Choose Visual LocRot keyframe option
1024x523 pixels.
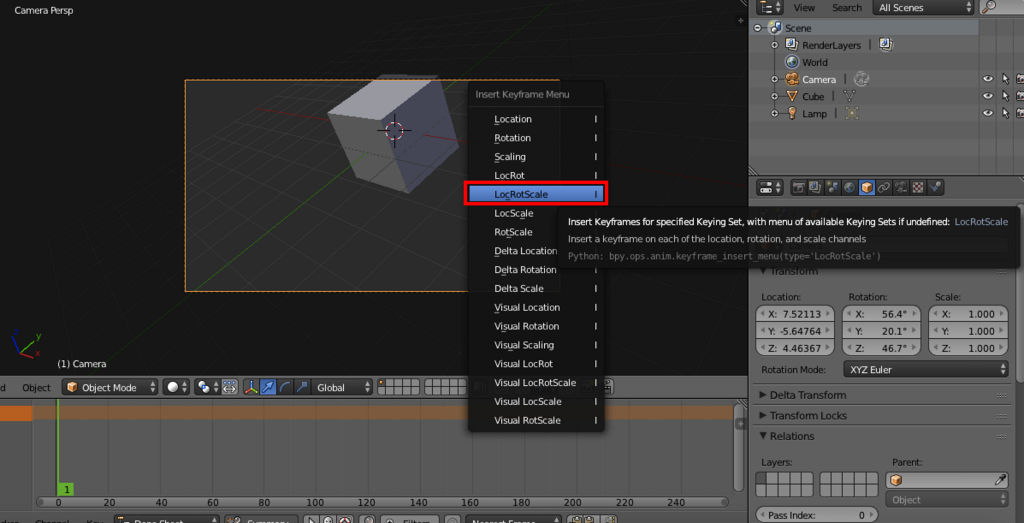[x=536, y=364]
